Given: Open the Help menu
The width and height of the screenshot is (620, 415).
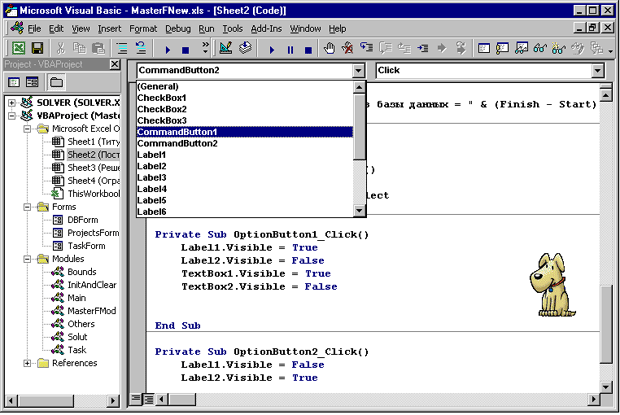Looking at the screenshot, I should (x=337, y=29).
